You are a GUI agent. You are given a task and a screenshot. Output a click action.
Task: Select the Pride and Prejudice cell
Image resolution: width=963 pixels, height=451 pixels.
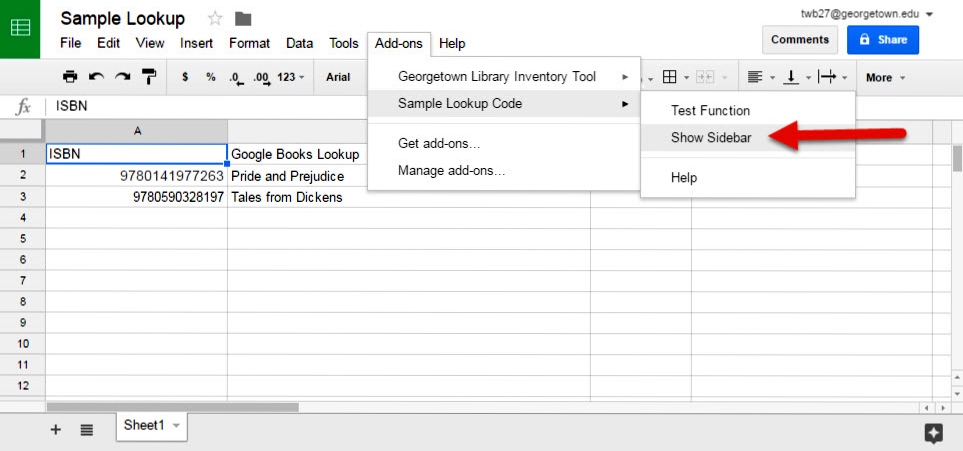(x=298, y=176)
